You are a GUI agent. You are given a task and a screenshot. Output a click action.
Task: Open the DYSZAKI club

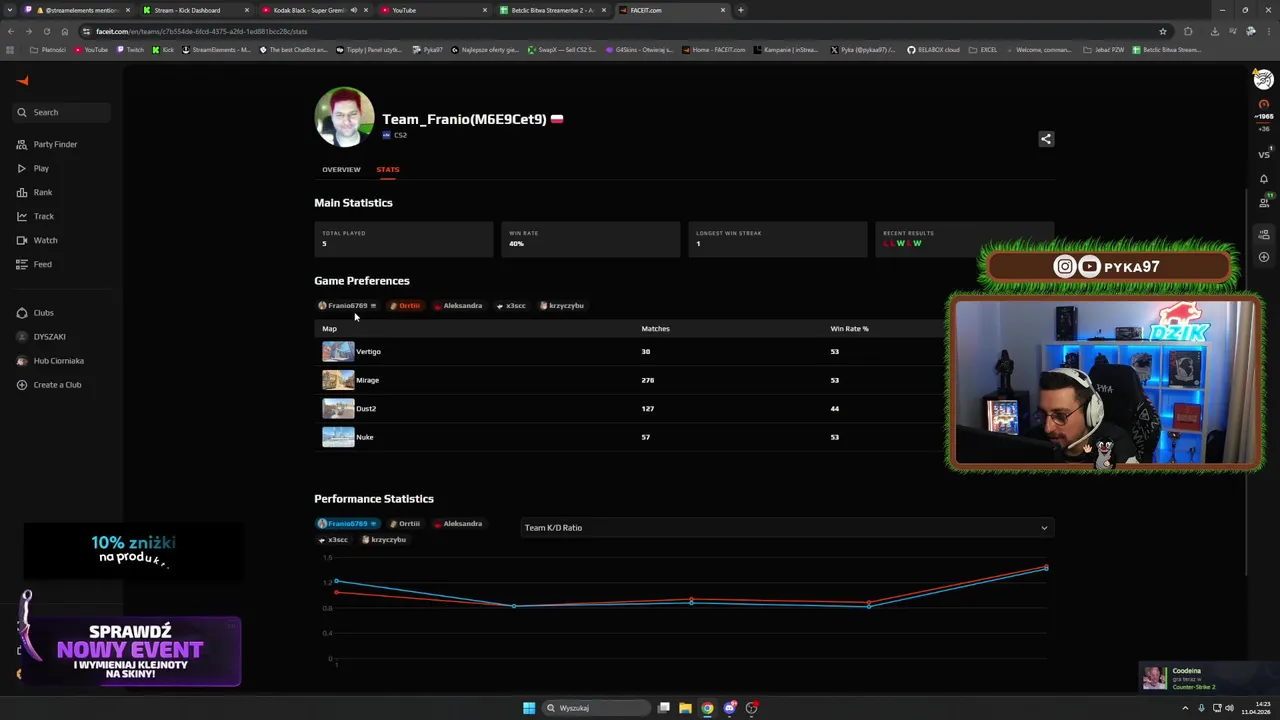coord(42,337)
